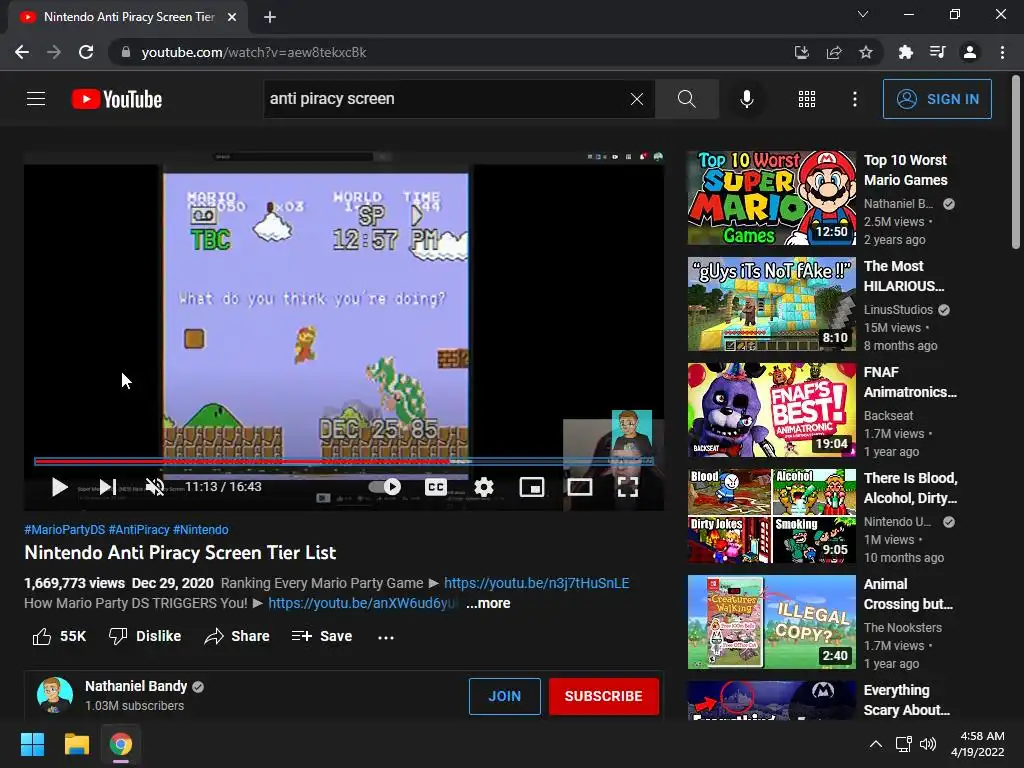Select the Nintendo Anti Piracy Screen tab
Image resolution: width=1024 pixels, height=768 pixels.
click(x=128, y=17)
